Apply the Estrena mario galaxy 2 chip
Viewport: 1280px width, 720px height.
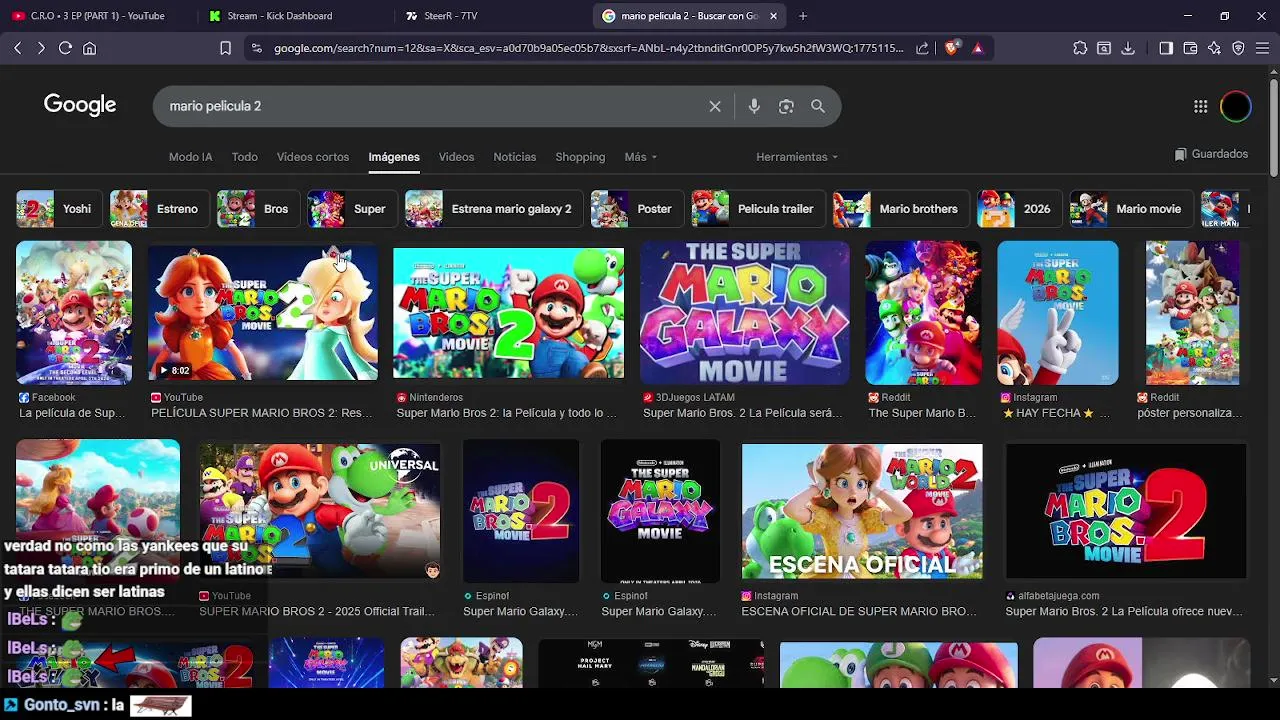click(494, 209)
